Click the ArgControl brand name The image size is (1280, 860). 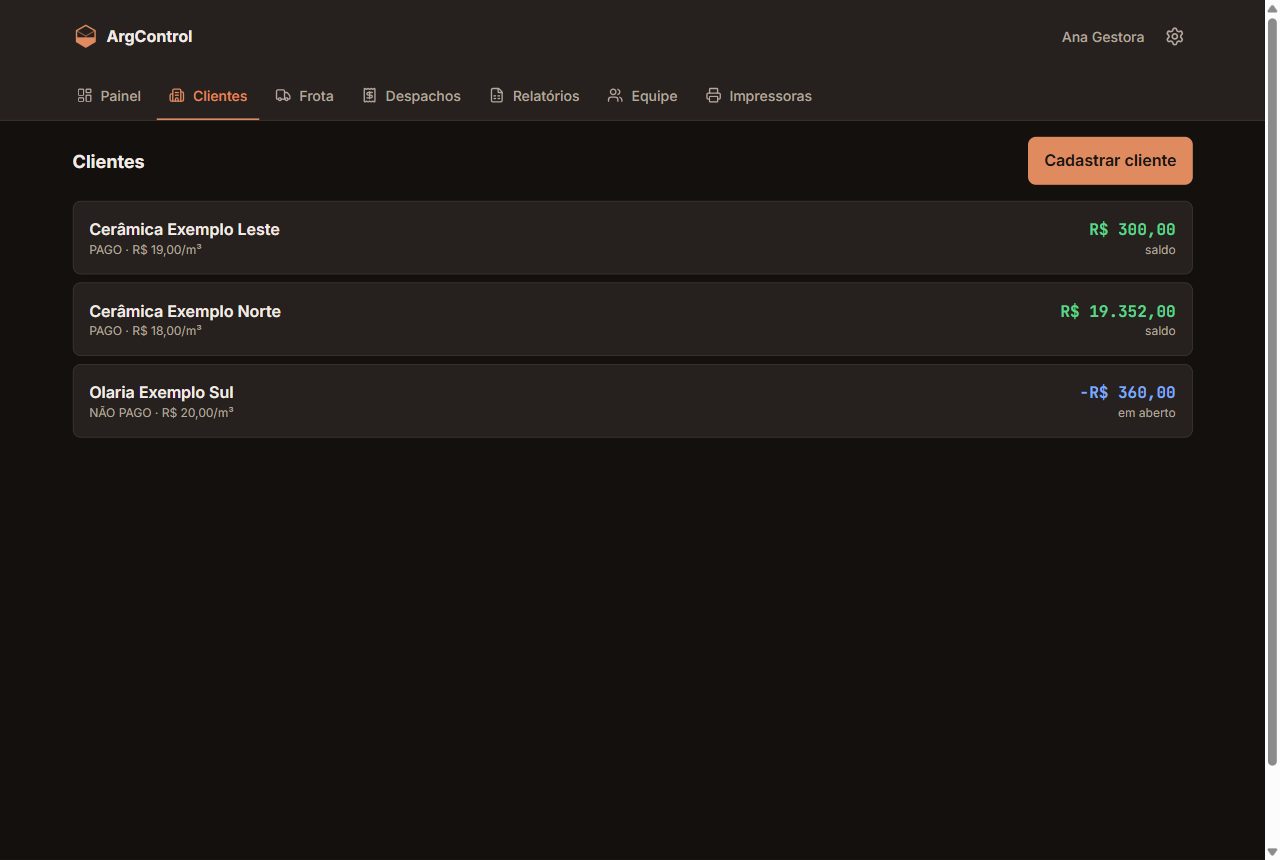pyautogui.click(x=149, y=37)
